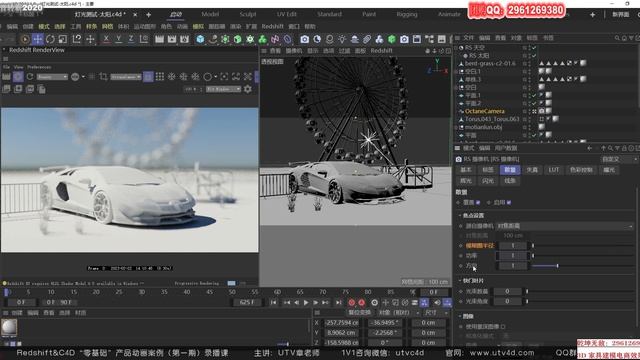Image resolution: width=640 pixels, height=360 pixels.
Task: Collapse the 快门叶片 section
Action: [460, 281]
